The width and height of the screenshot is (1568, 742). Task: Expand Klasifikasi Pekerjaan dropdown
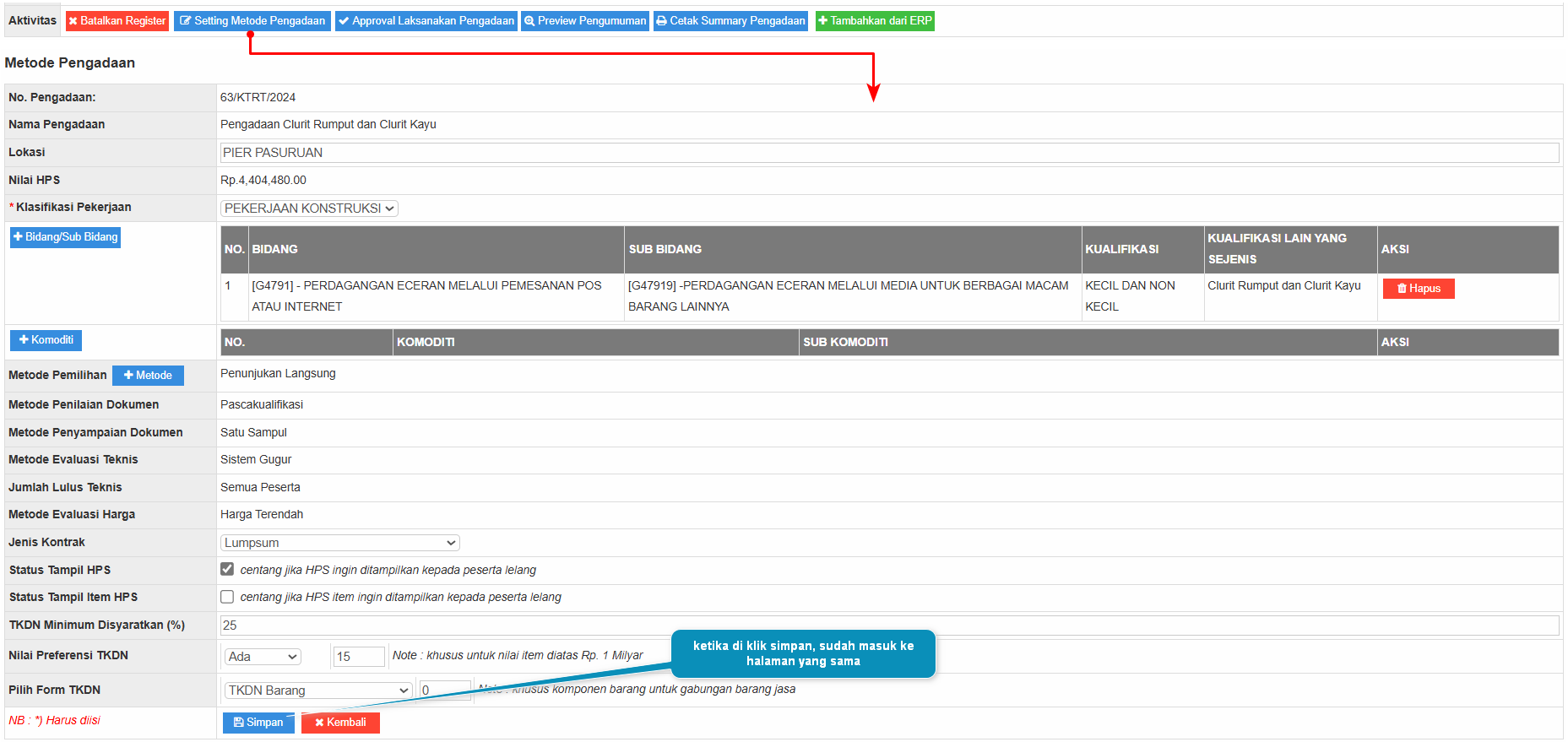point(309,209)
